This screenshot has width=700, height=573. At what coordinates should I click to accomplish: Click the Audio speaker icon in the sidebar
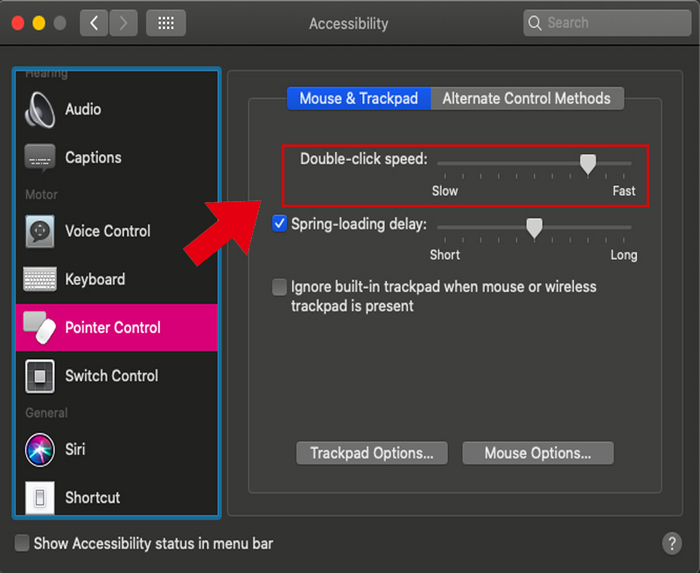pyautogui.click(x=40, y=109)
